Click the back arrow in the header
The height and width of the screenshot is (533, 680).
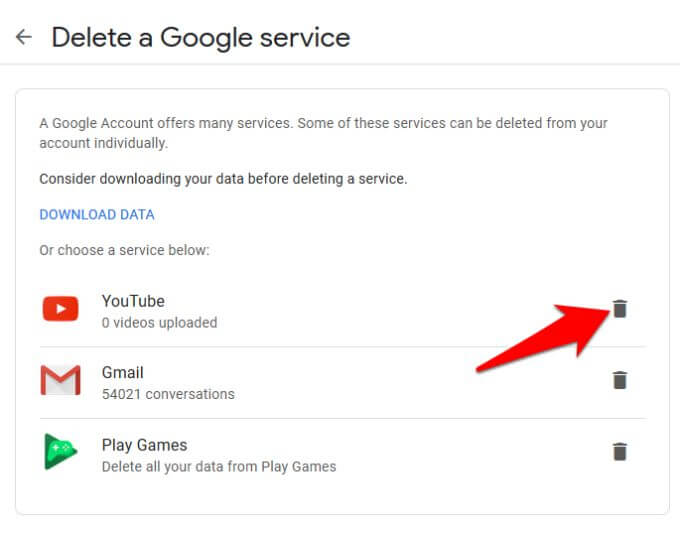tap(23, 38)
